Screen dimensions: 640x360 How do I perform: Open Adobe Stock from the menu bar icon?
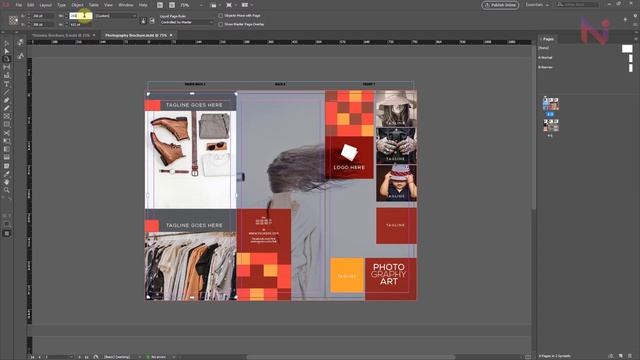click(172, 5)
